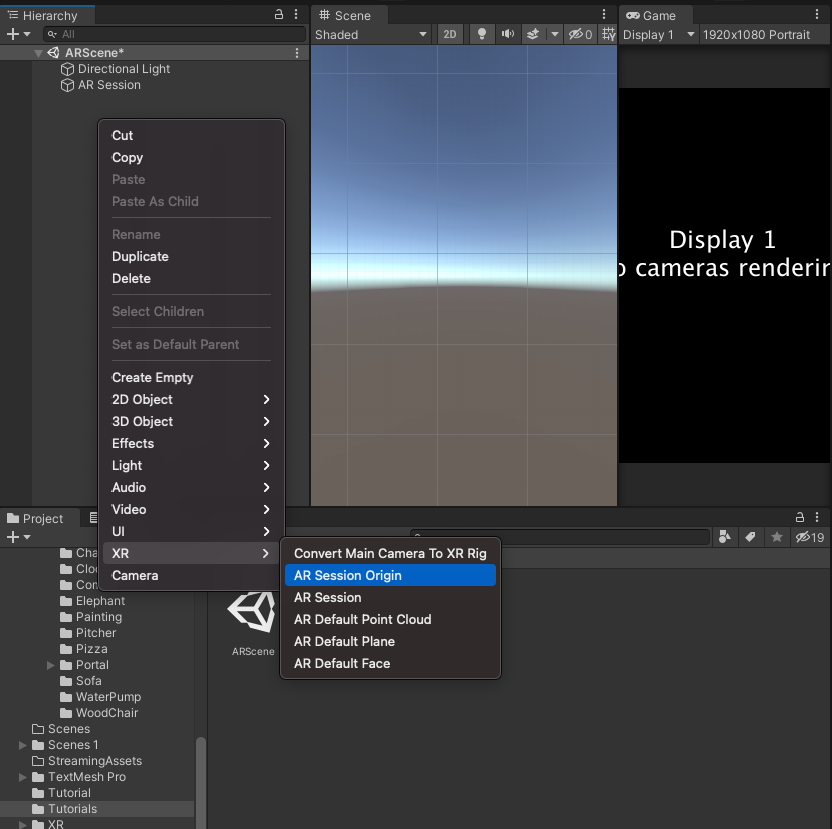Click the XR menu entry
Image resolution: width=832 pixels, height=829 pixels.
[x=192, y=554]
